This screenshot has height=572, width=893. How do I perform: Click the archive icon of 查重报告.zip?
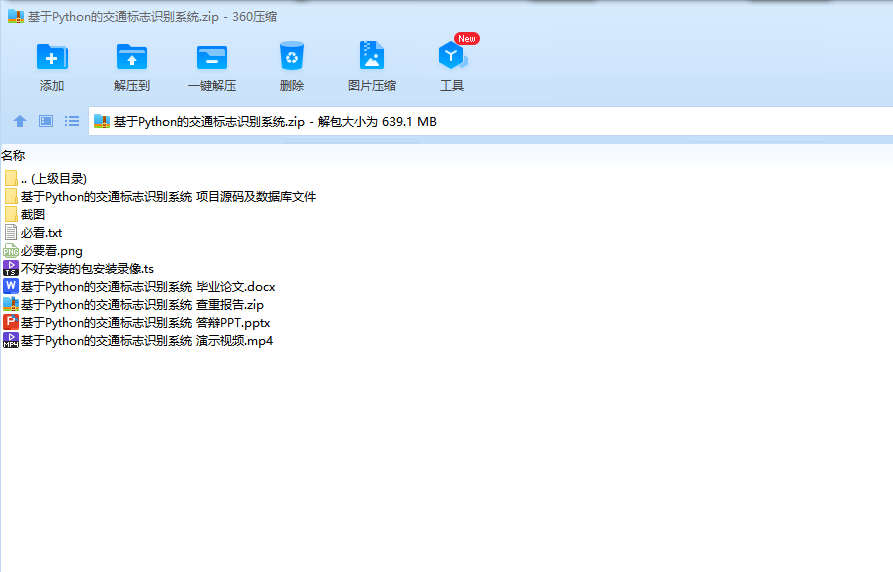point(11,304)
